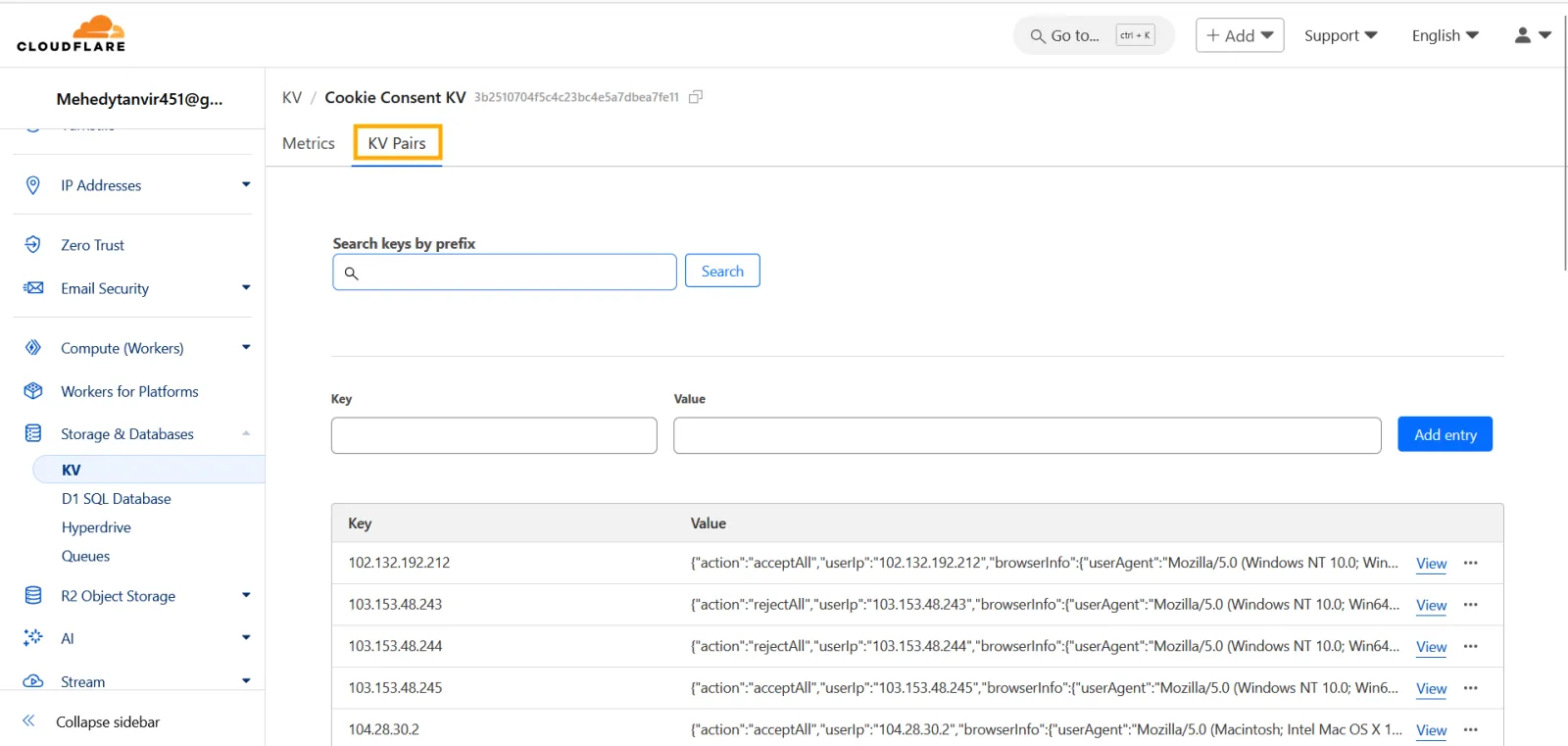The height and width of the screenshot is (746, 1568).
Task: View the value for 103.153.48.243
Action: click(x=1432, y=606)
